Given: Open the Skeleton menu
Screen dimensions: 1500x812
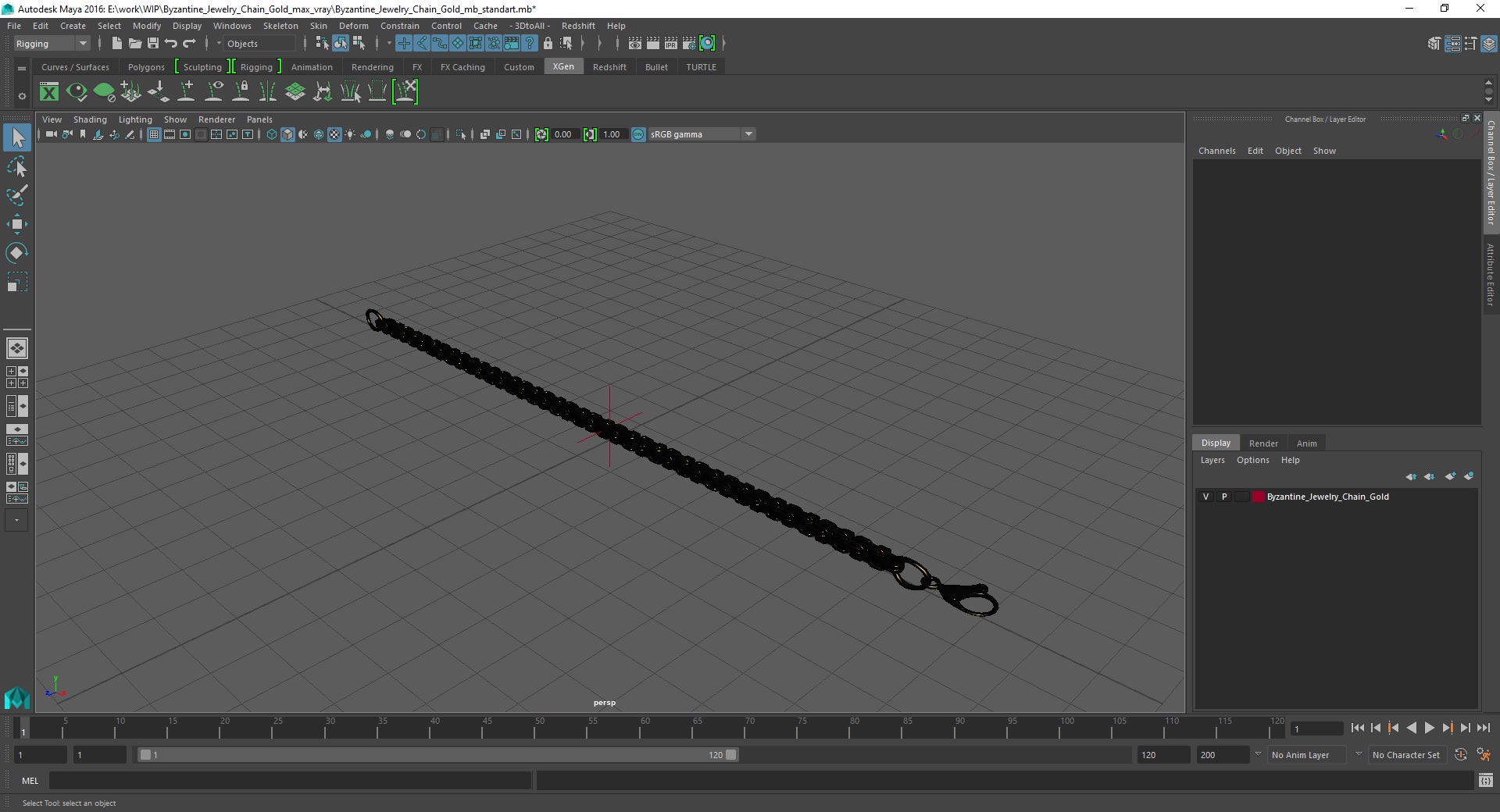Looking at the screenshot, I should coord(280,26).
